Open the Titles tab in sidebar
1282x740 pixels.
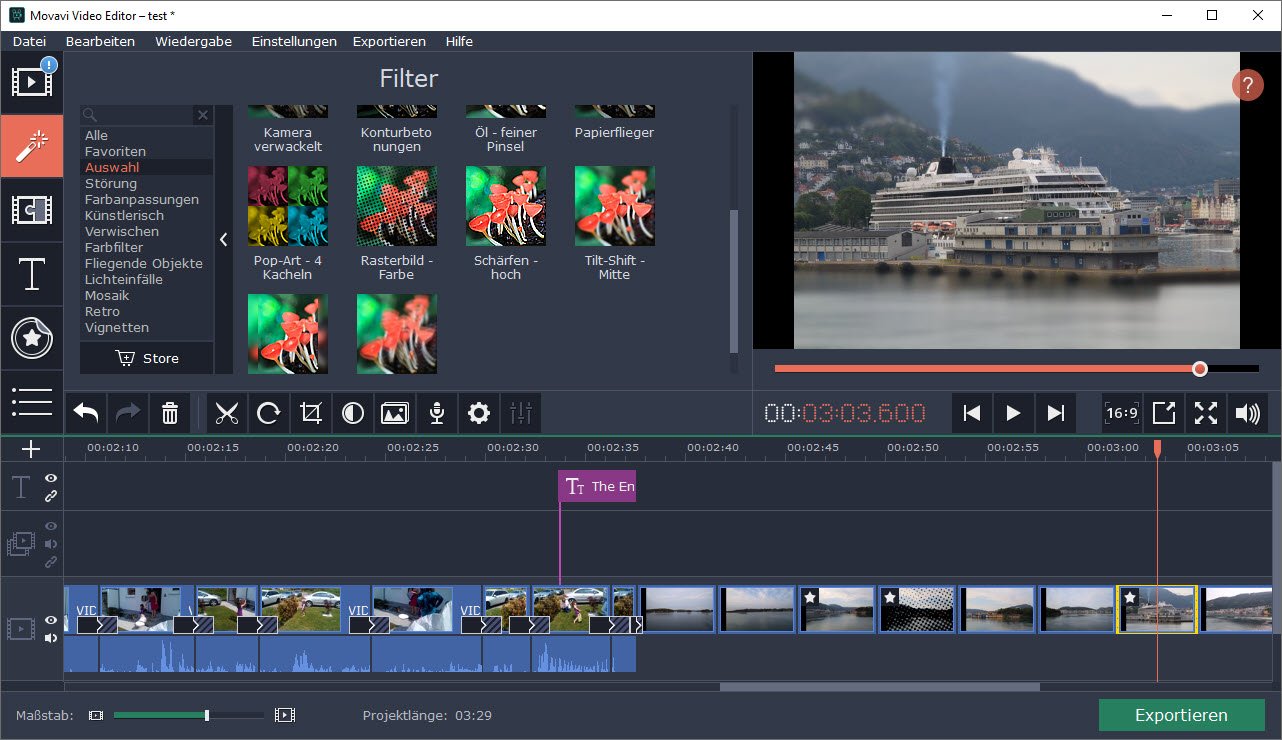(32, 274)
